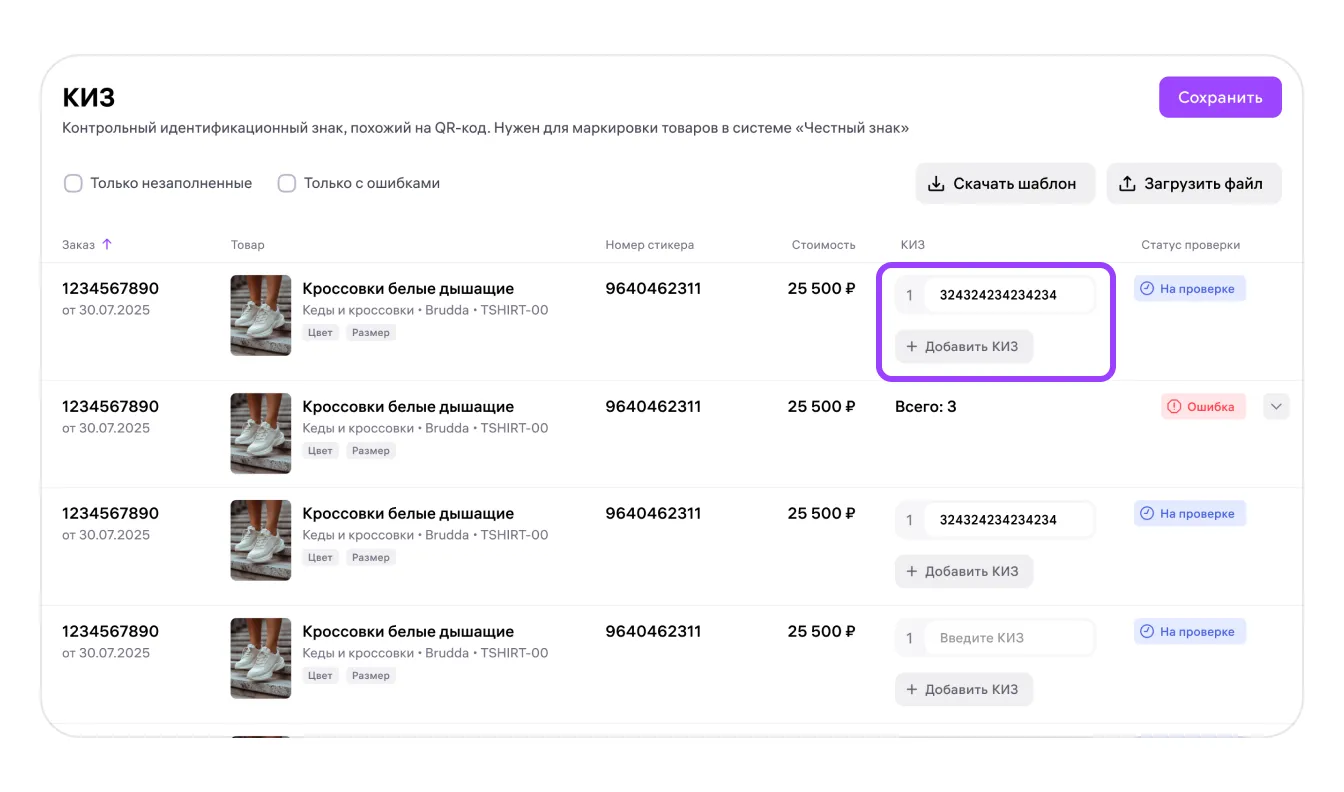
Task: Toggle the Только с ошибками checkbox
Action: point(287,184)
